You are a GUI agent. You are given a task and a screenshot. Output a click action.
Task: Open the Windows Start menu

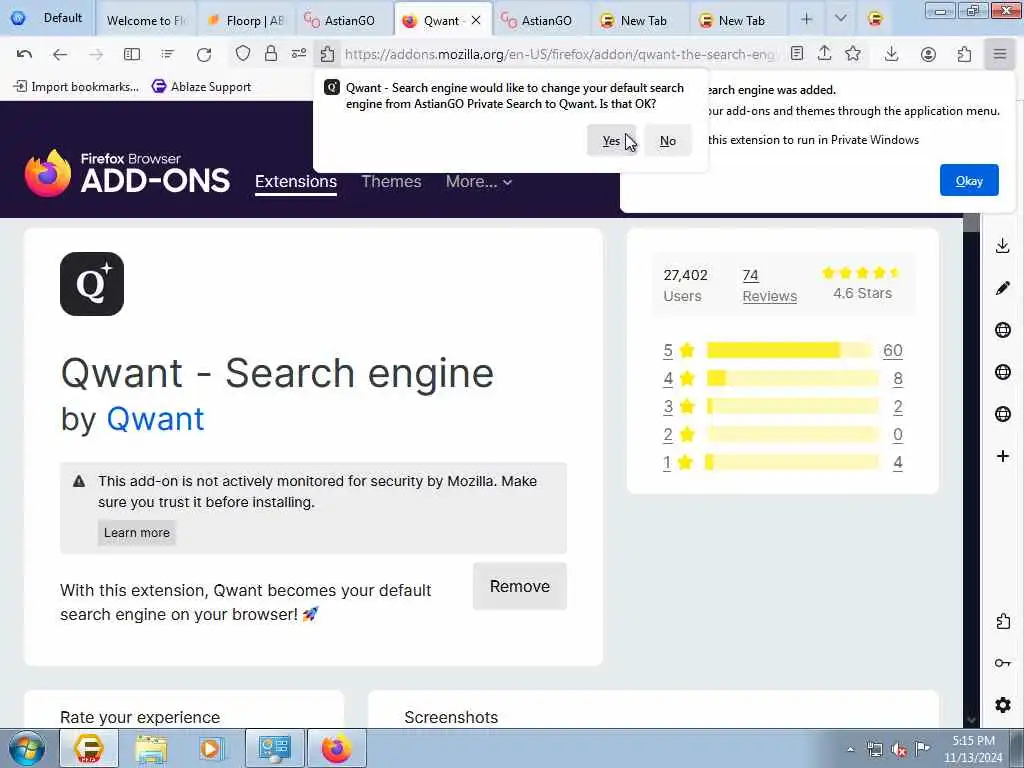pos(27,748)
